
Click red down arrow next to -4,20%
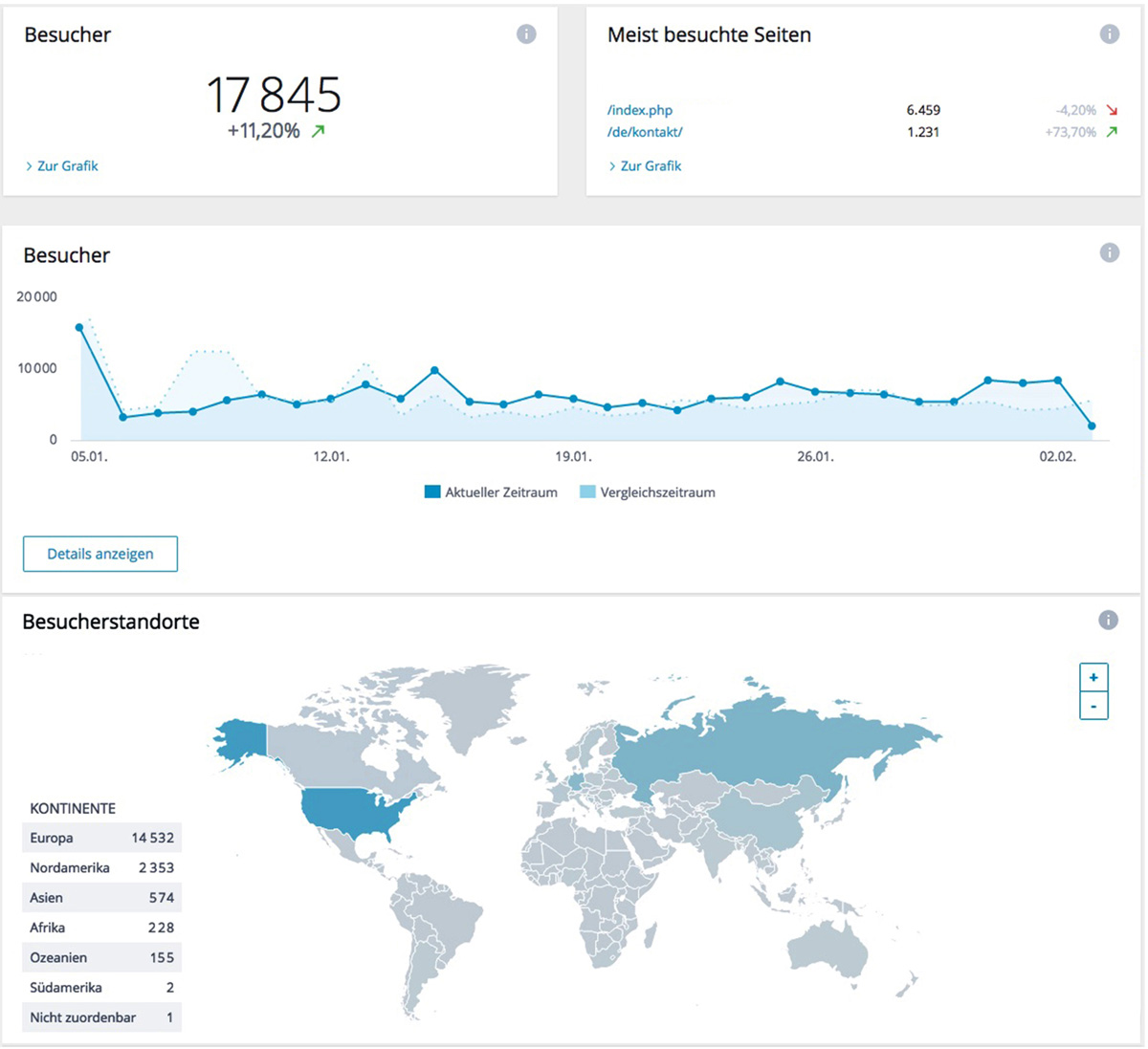click(x=1112, y=110)
